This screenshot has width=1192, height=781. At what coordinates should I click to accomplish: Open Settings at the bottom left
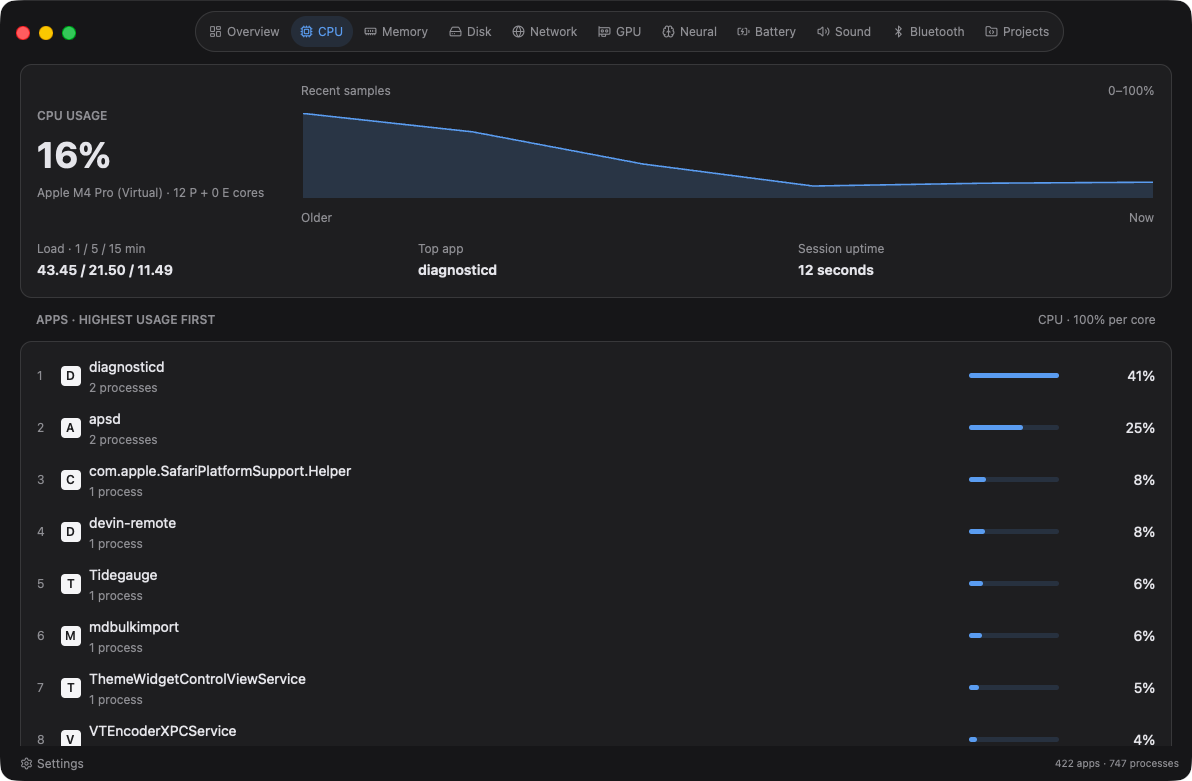pos(52,764)
